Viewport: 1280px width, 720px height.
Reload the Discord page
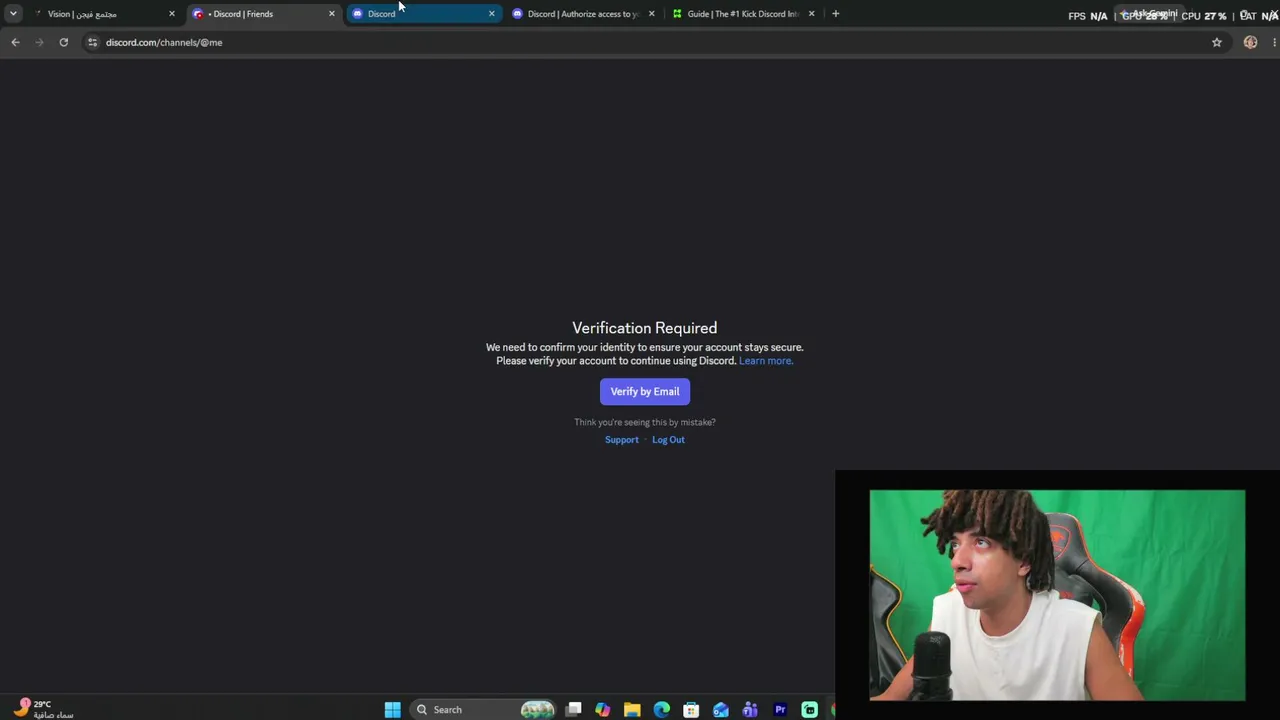[x=63, y=42]
